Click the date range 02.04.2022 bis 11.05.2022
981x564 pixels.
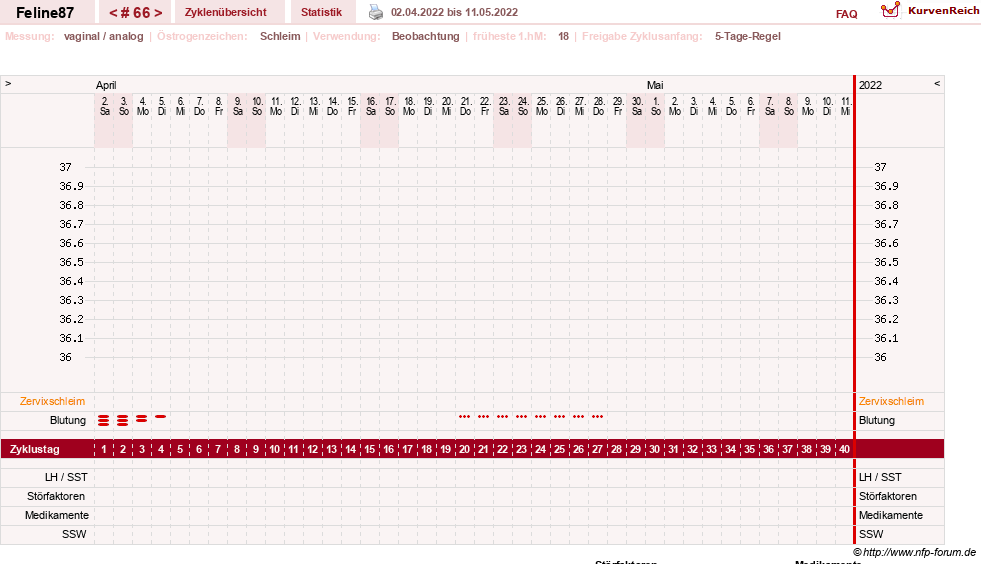pos(454,12)
